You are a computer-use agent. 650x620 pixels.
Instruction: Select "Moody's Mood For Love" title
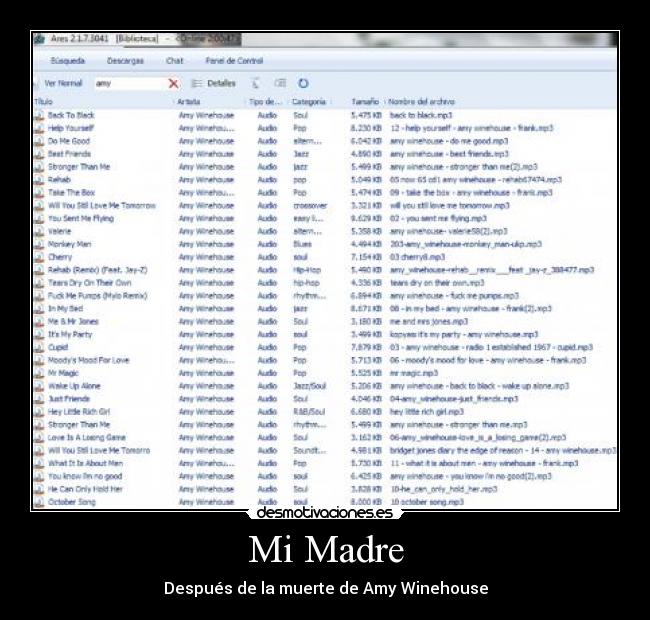tap(88, 361)
